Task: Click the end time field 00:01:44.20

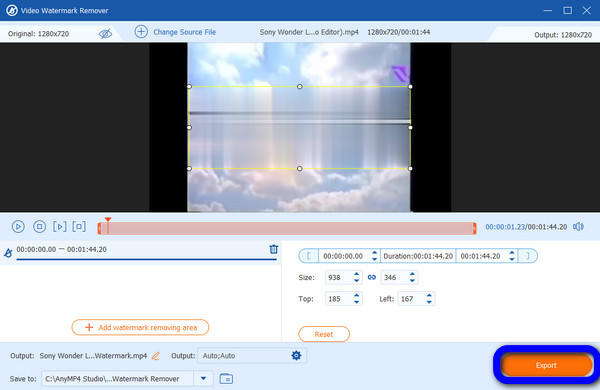Action: pyautogui.click(x=480, y=256)
